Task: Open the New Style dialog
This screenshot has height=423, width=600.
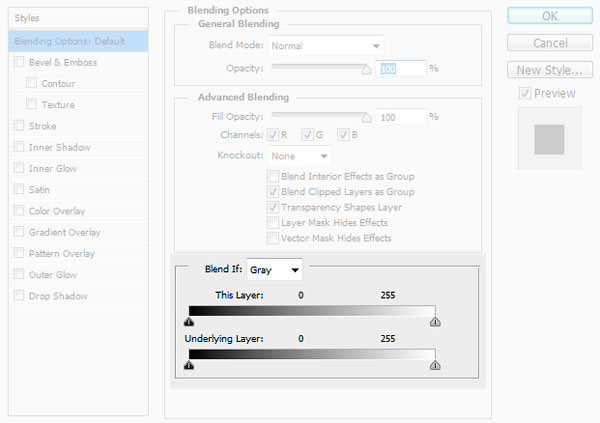Action: pyautogui.click(x=550, y=70)
